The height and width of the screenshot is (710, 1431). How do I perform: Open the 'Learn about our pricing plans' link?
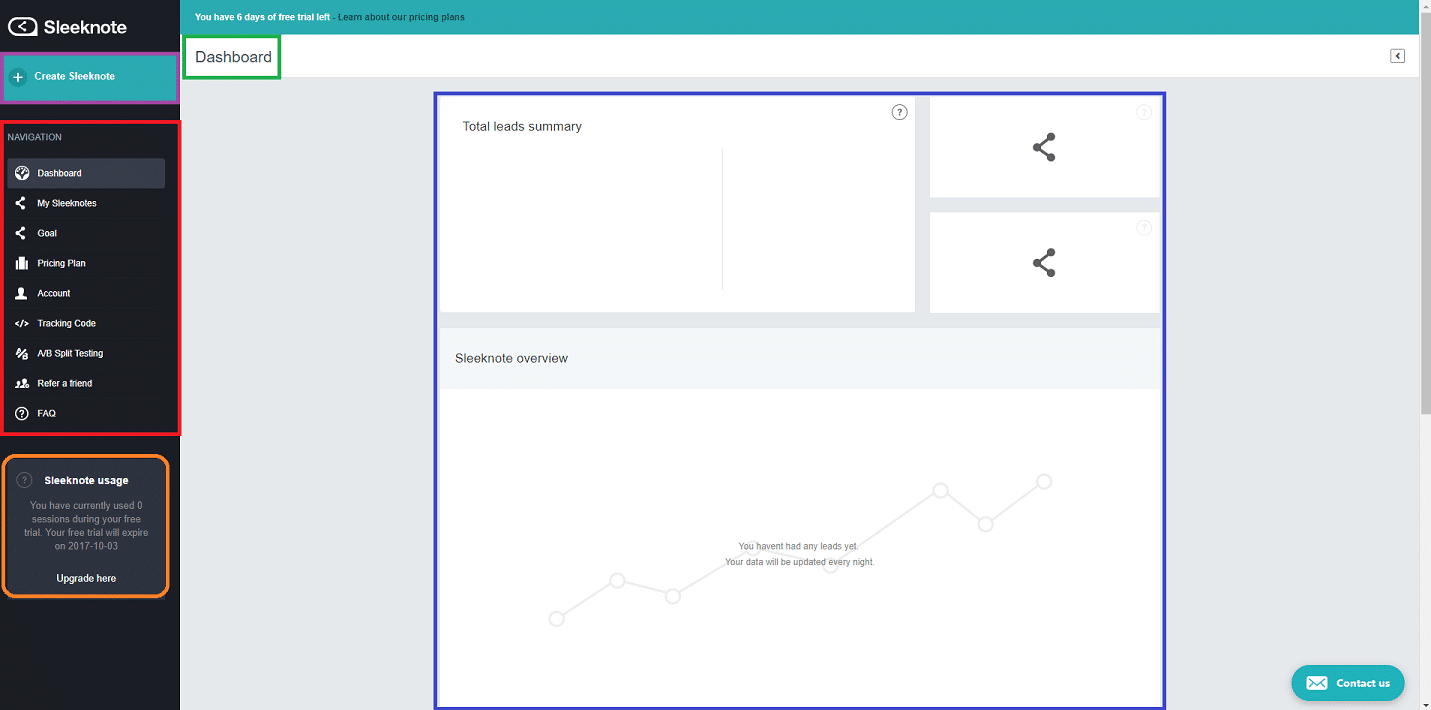401,17
